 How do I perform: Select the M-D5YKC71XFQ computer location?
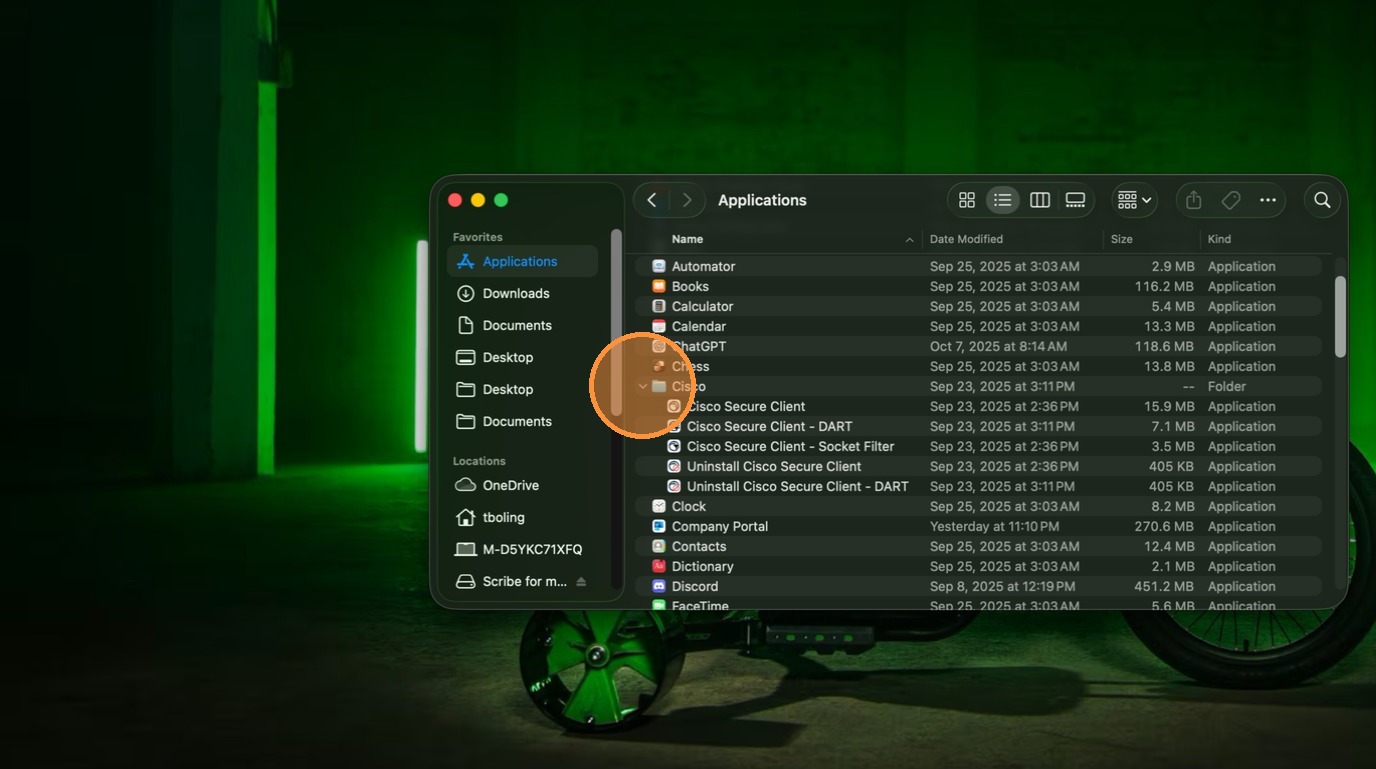522,549
